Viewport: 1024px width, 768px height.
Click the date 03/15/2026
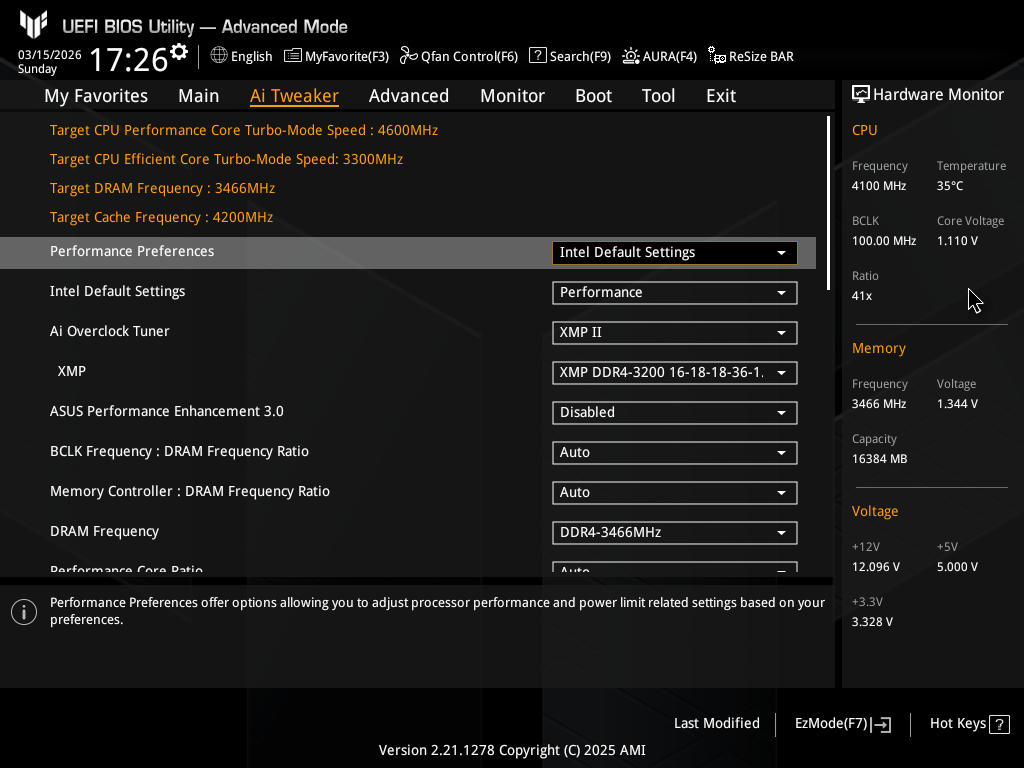tap(50, 55)
